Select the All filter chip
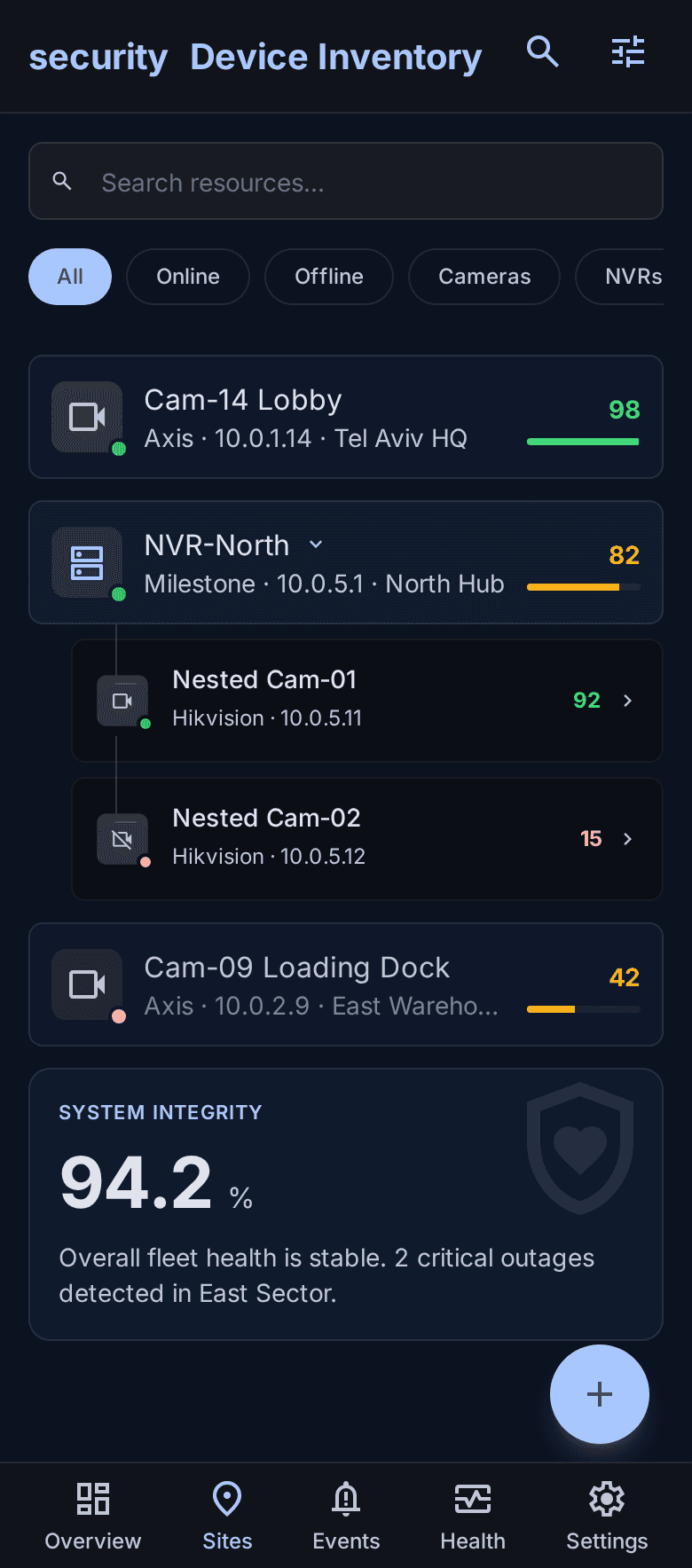 [70, 277]
